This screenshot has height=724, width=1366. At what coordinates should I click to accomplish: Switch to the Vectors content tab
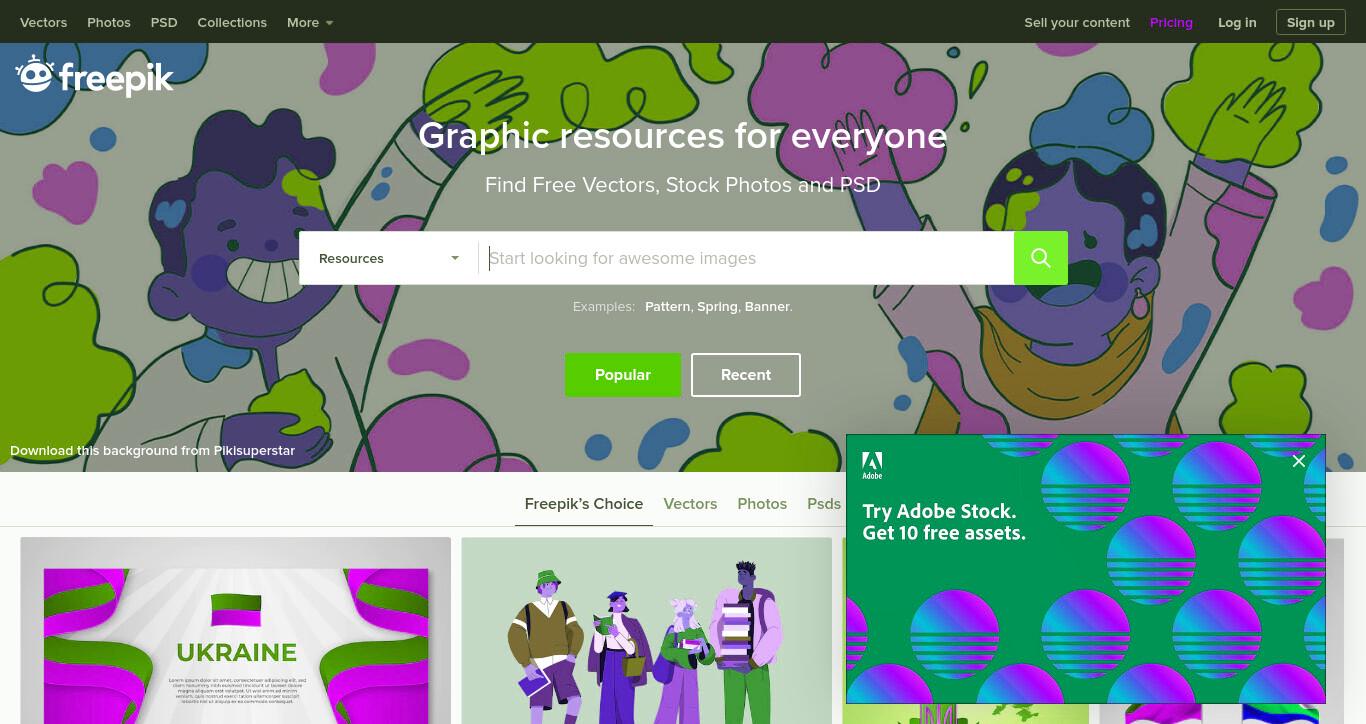[x=690, y=504]
